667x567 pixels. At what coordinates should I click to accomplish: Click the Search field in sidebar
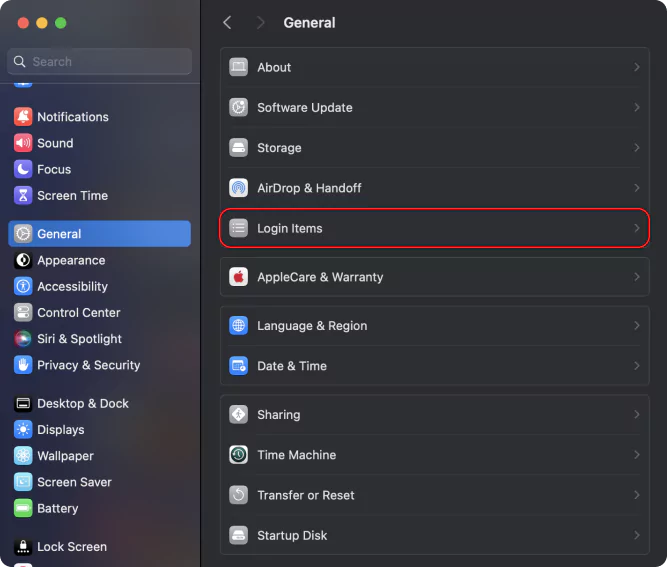pos(100,61)
